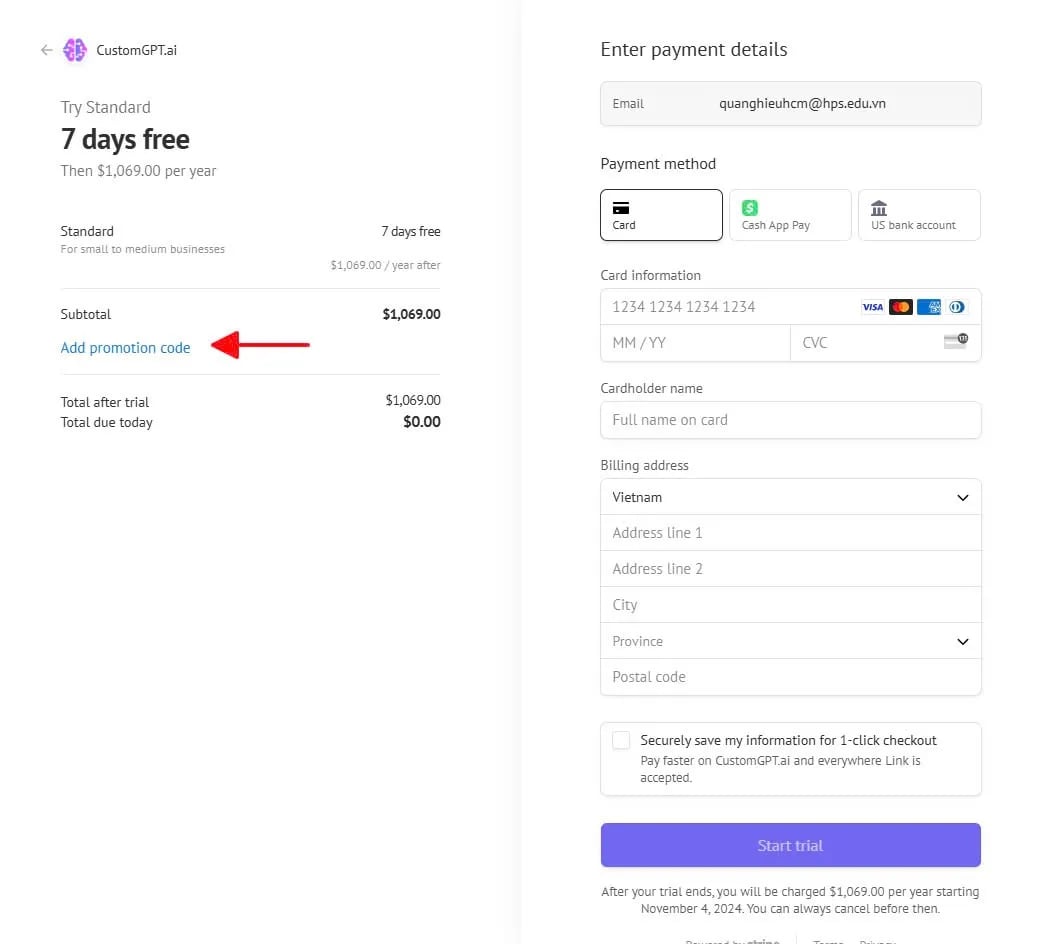
Task: Focus the MM / YY expiry field
Action: (695, 342)
